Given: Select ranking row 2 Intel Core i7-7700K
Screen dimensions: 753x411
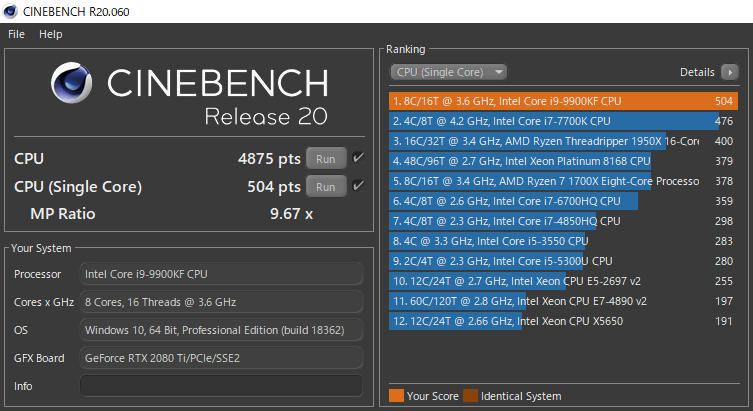Looking at the screenshot, I should tap(563, 121).
